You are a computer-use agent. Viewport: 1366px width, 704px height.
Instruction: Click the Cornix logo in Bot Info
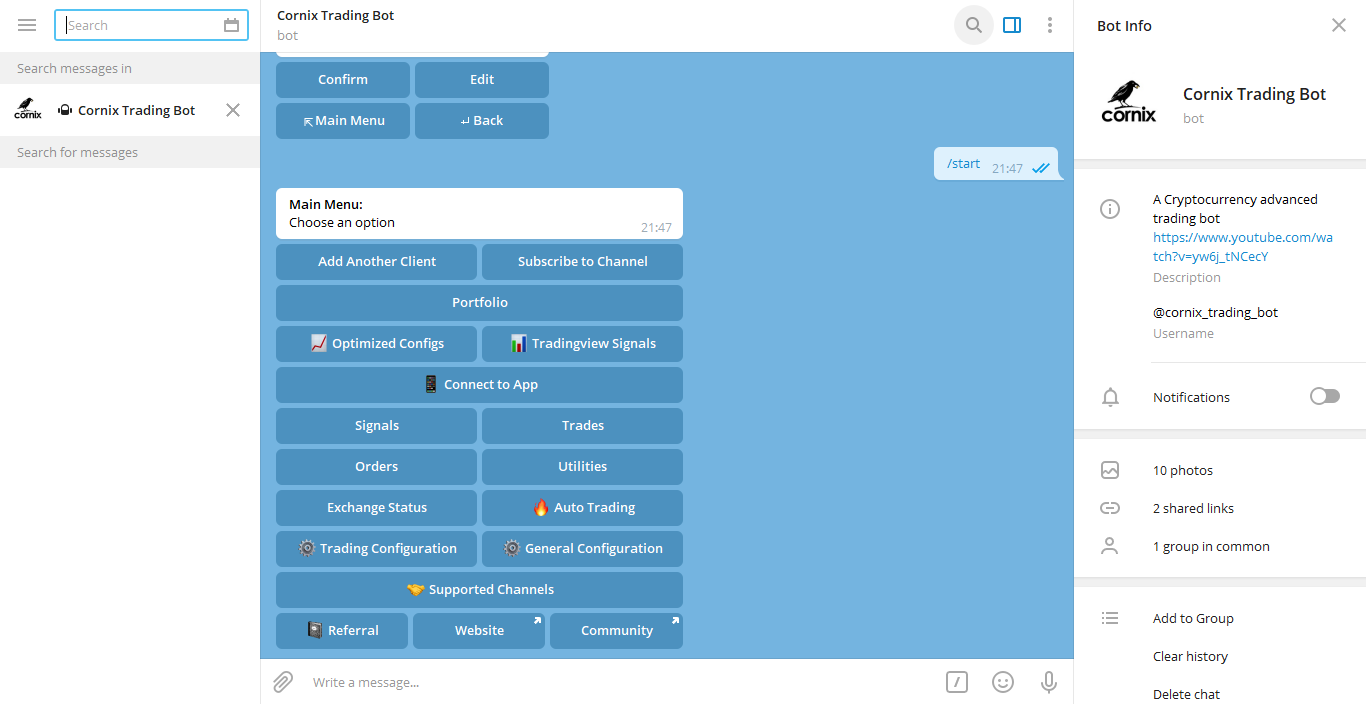[1129, 101]
